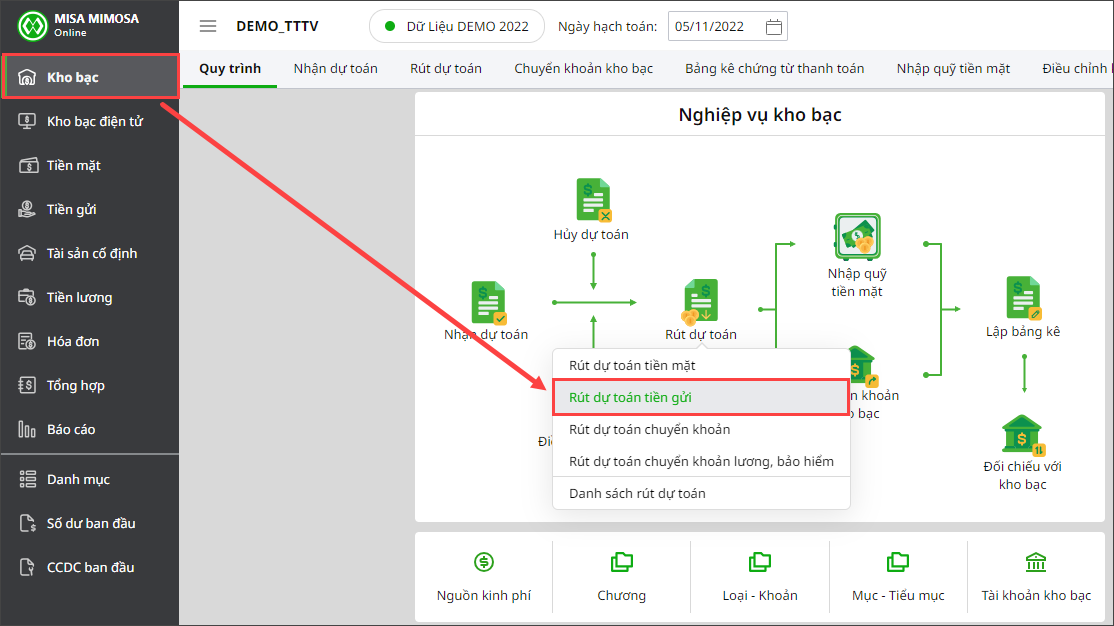Click the Tiền mặt sidebar label
Screen dimensions: 1114x626
pos(74,166)
